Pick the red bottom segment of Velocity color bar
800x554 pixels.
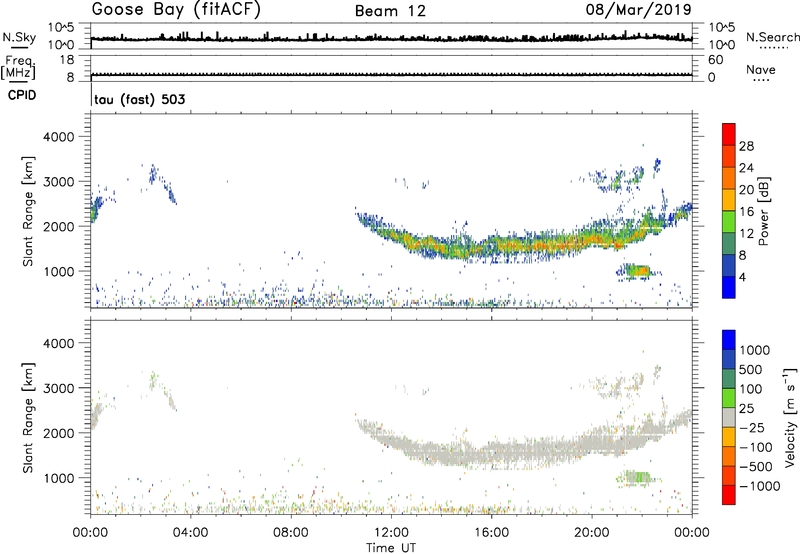[x=729, y=495]
